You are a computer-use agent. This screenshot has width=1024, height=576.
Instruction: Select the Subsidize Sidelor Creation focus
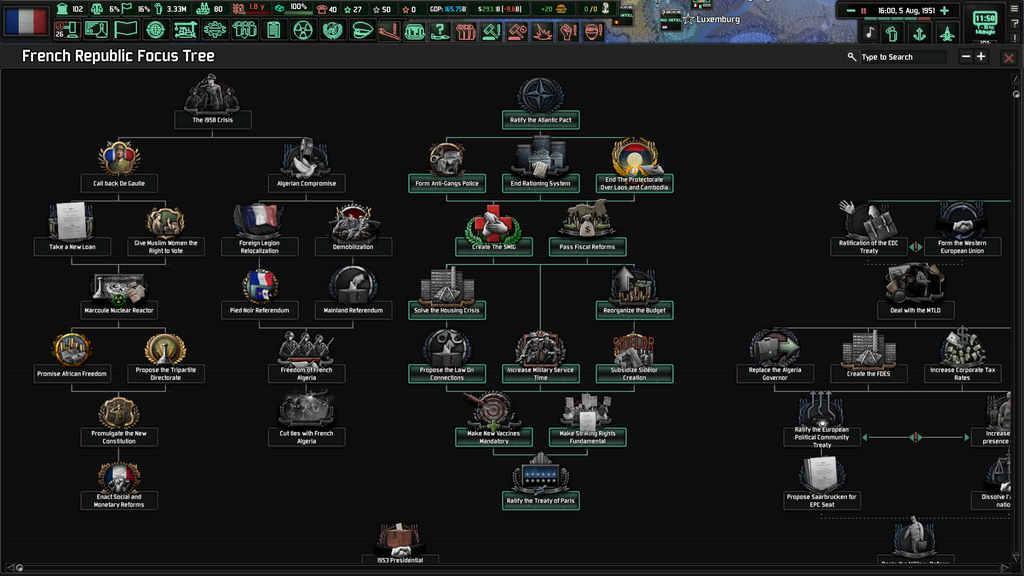pos(634,358)
